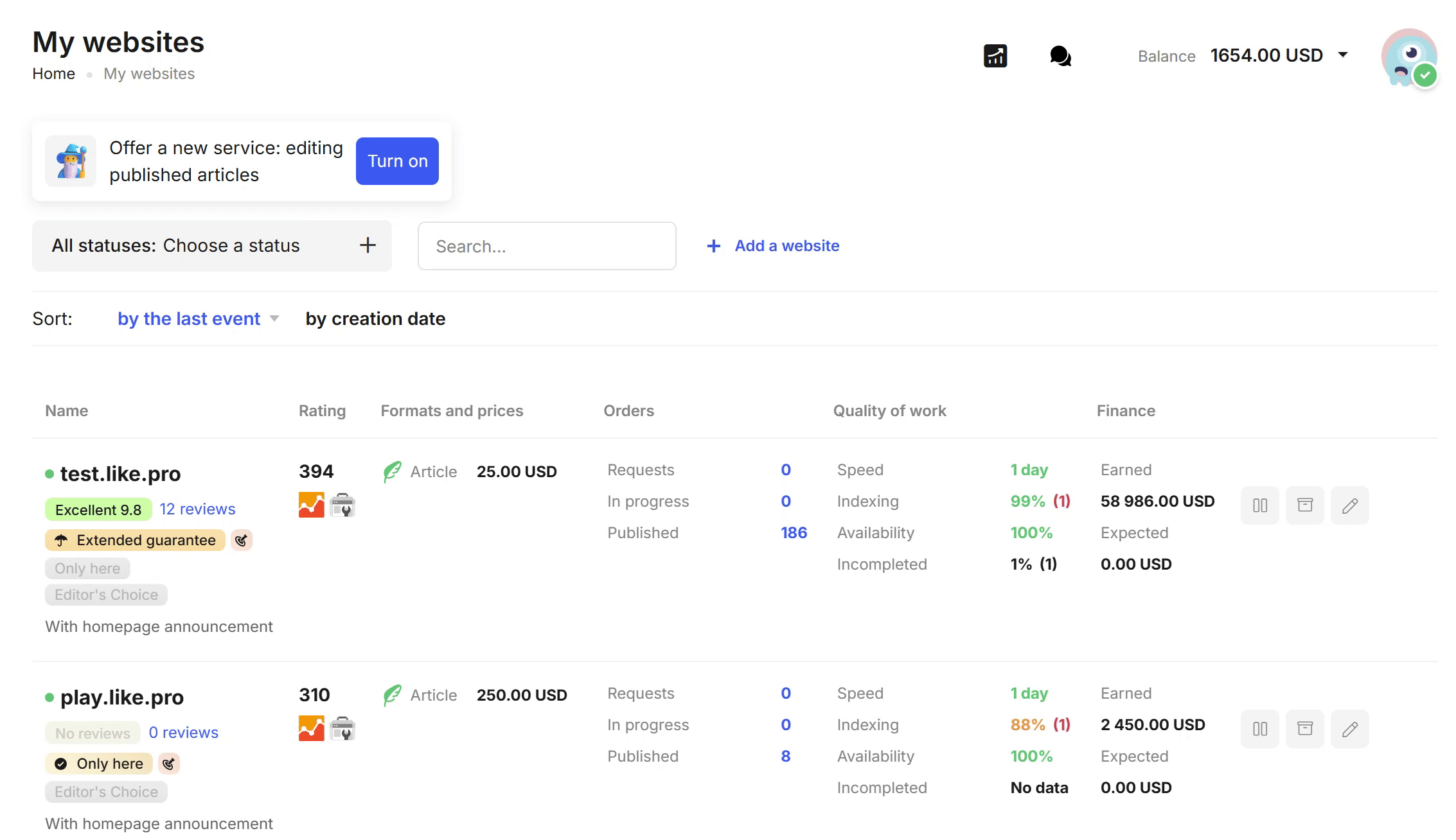The image size is (1456, 840).
Task: Open the messages chat bubbles icon
Action: 1060,56
